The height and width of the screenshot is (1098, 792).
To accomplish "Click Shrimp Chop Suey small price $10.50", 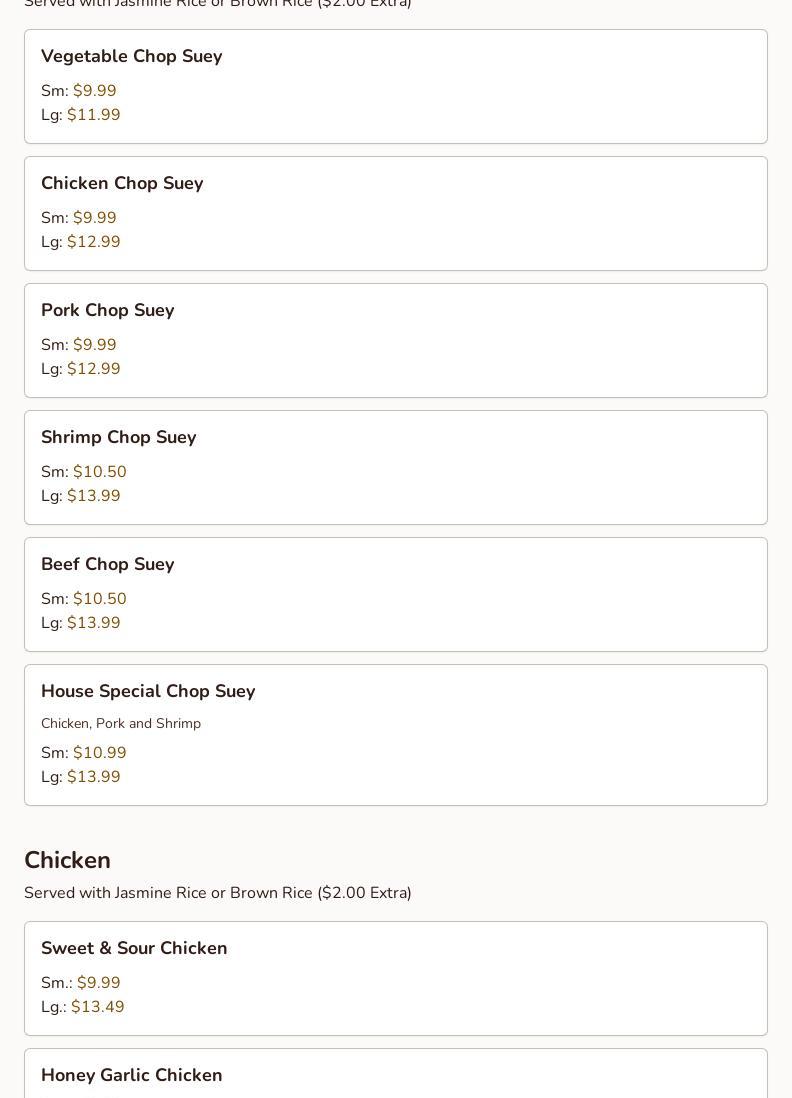I will 99,472.
